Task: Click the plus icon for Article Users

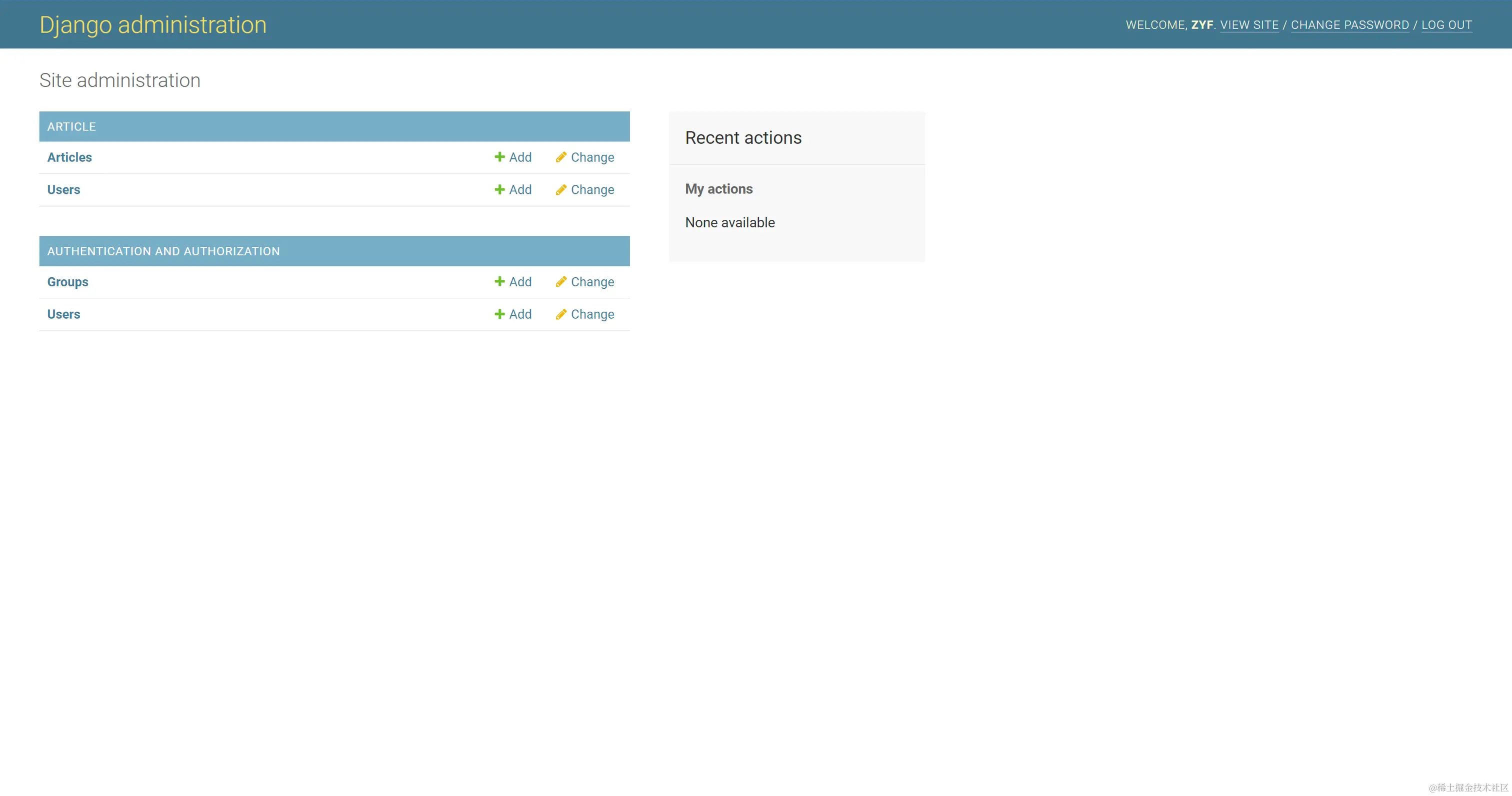Action: tap(499, 189)
